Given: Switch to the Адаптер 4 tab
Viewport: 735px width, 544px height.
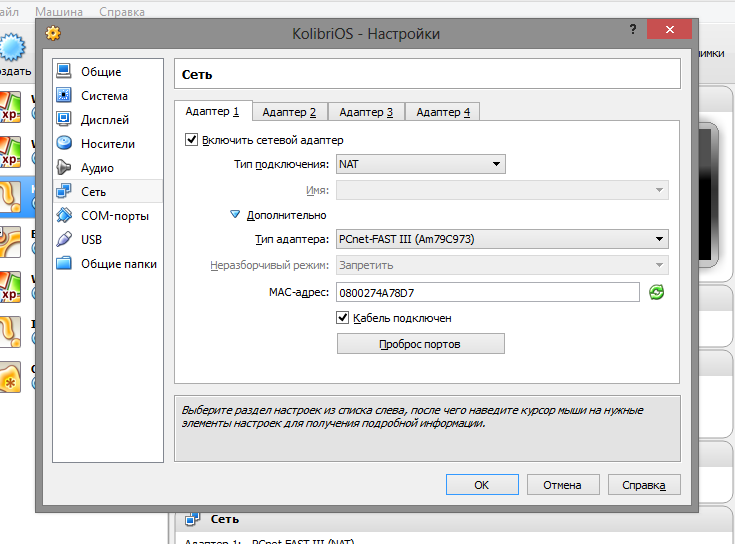Looking at the screenshot, I should tap(443, 112).
